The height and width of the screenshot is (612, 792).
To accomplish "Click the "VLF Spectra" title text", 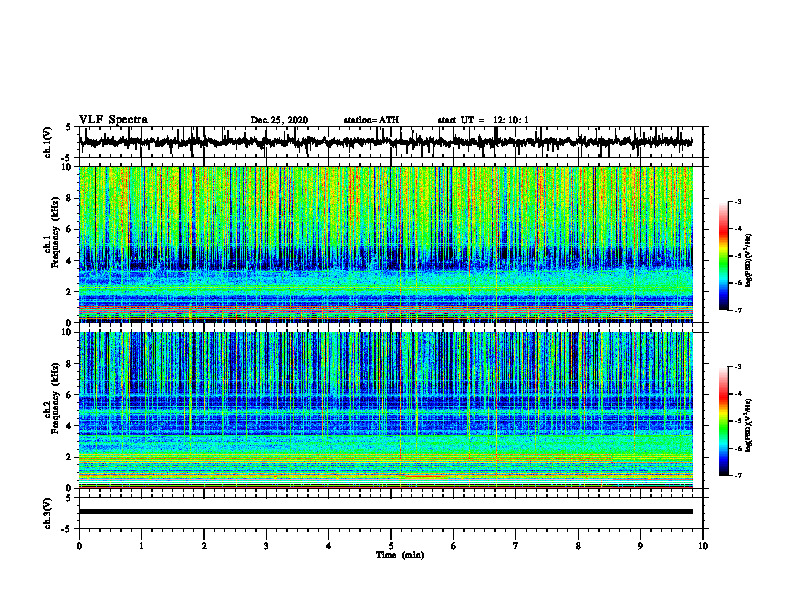I will click(113, 120).
